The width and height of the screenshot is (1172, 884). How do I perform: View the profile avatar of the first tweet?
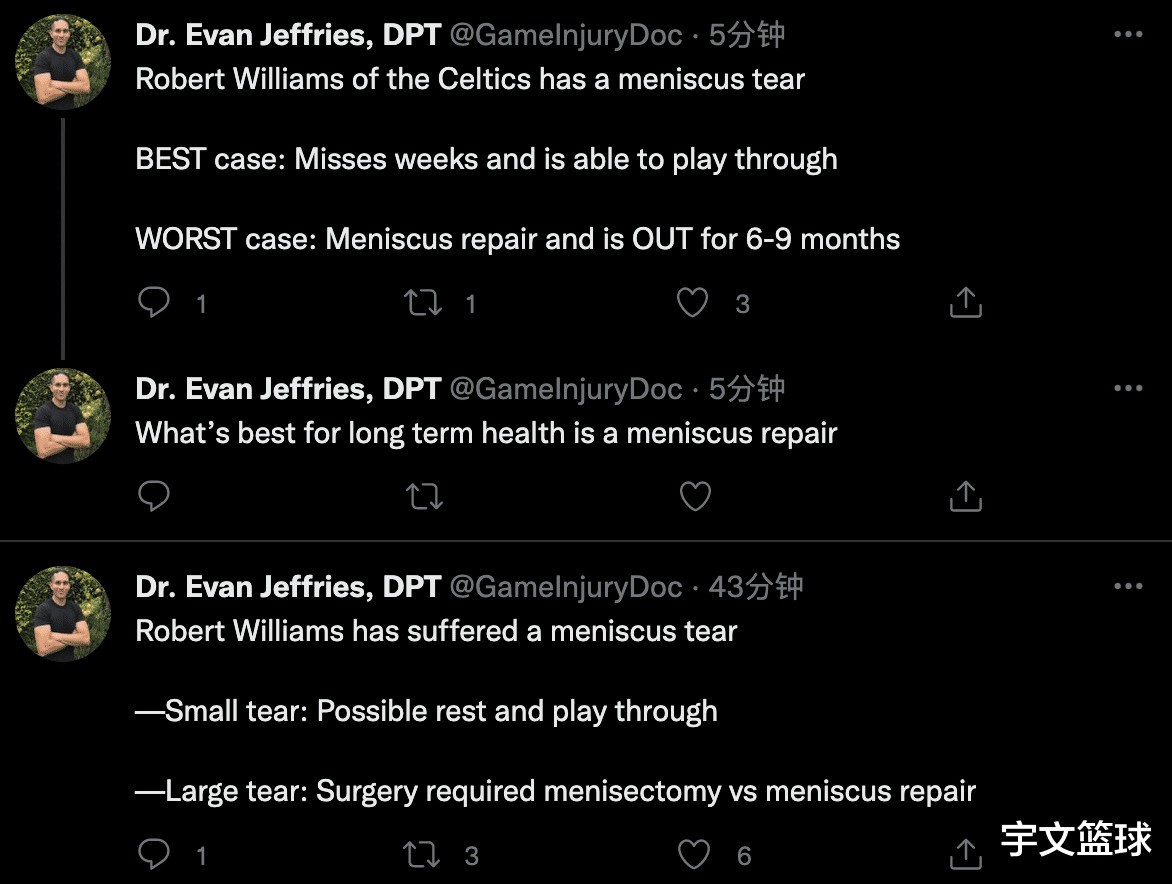pos(64,62)
